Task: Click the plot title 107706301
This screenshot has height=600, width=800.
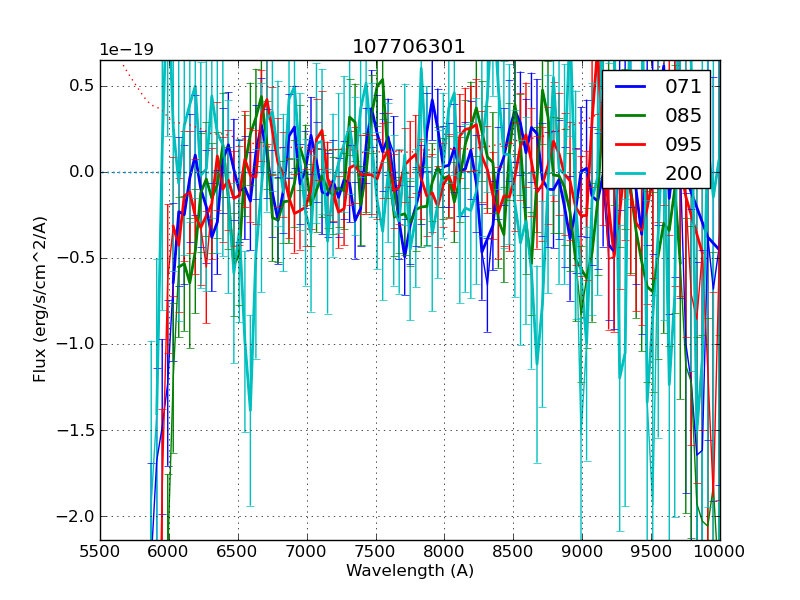Action: [x=409, y=47]
